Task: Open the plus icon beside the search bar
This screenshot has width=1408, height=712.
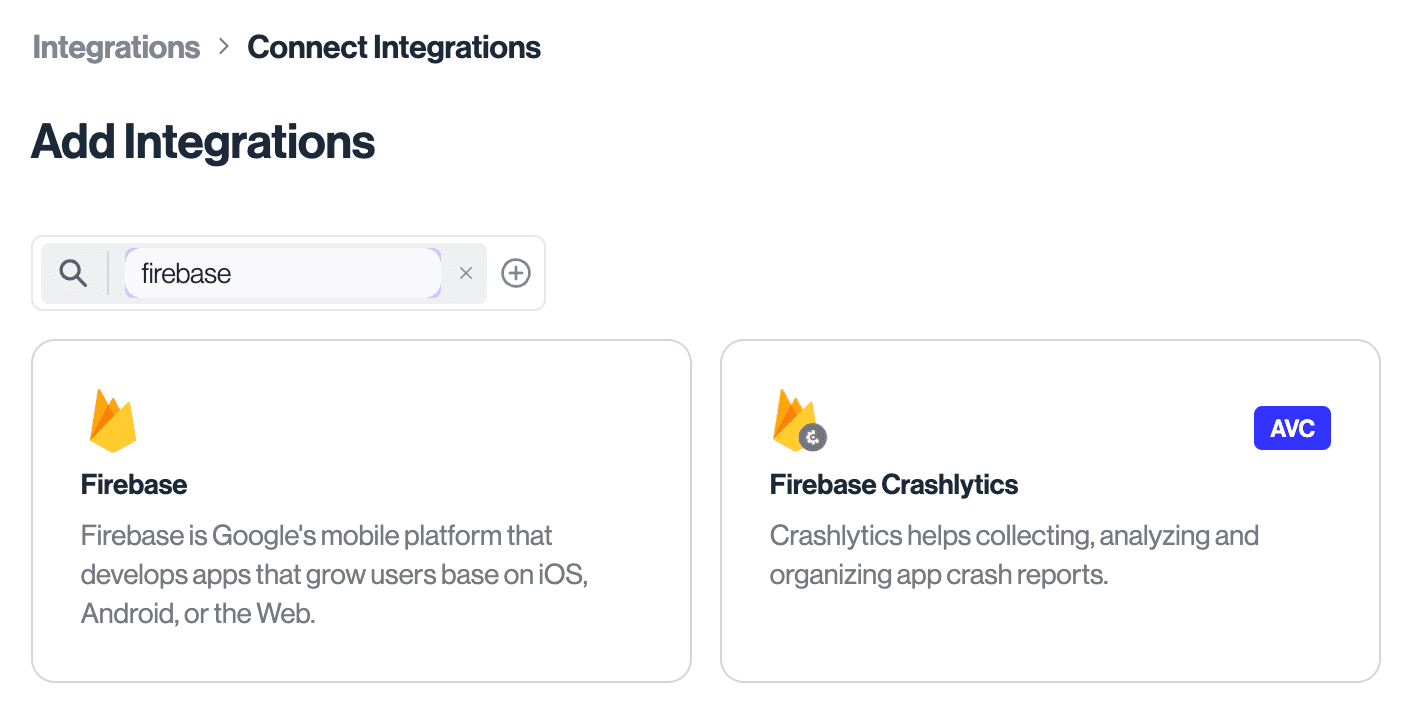Action: (x=516, y=272)
